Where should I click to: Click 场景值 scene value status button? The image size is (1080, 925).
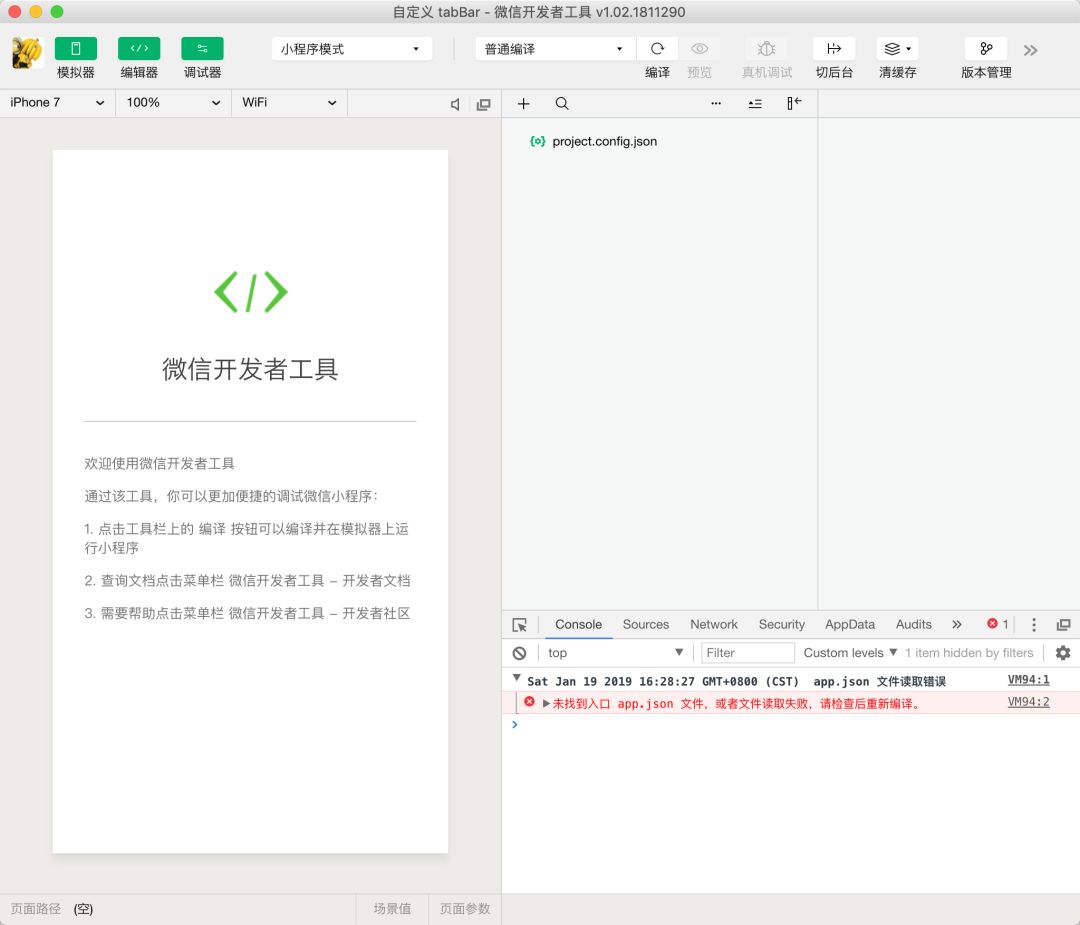[392, 908]
